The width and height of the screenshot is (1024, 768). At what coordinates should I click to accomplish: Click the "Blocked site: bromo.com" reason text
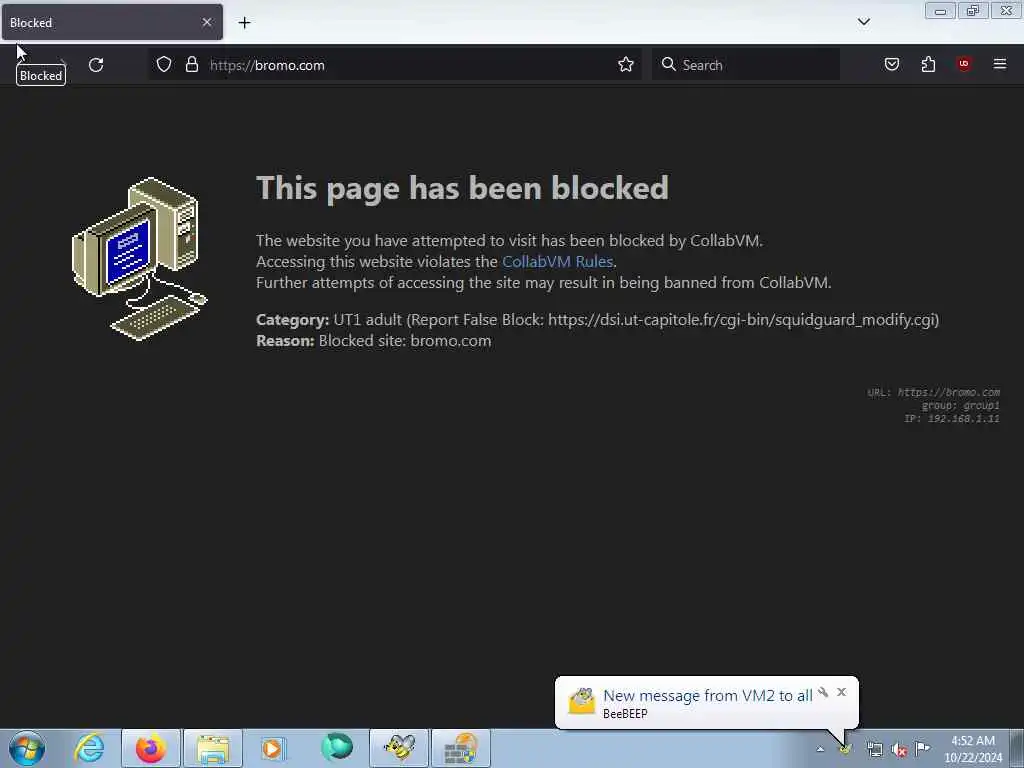(405, 341)
